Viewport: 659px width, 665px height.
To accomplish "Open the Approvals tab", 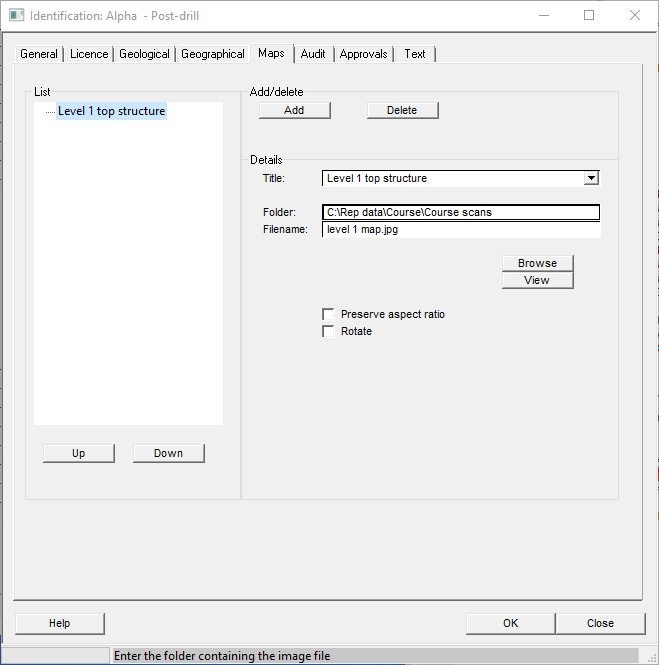I will (363, 54).
